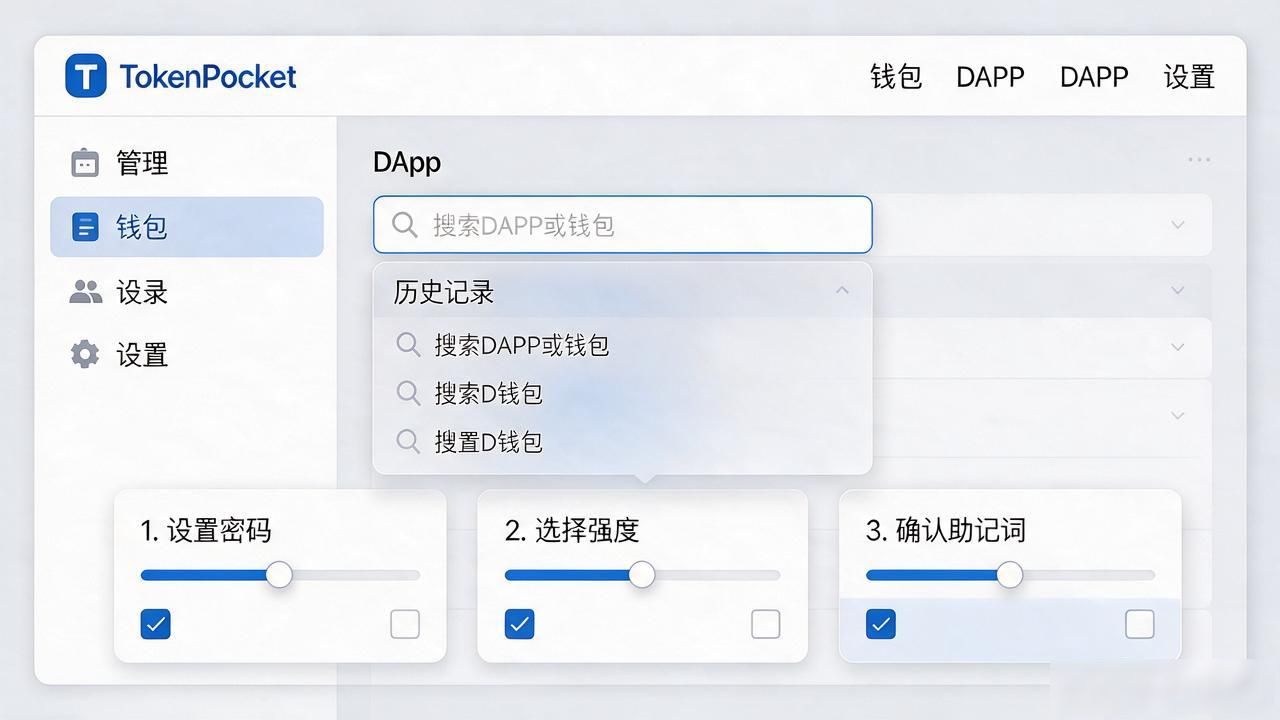The width and height of the screenshot is (1280, 720).
Task: Click the 1. 设置密码 step title
Action: [206, 530]
